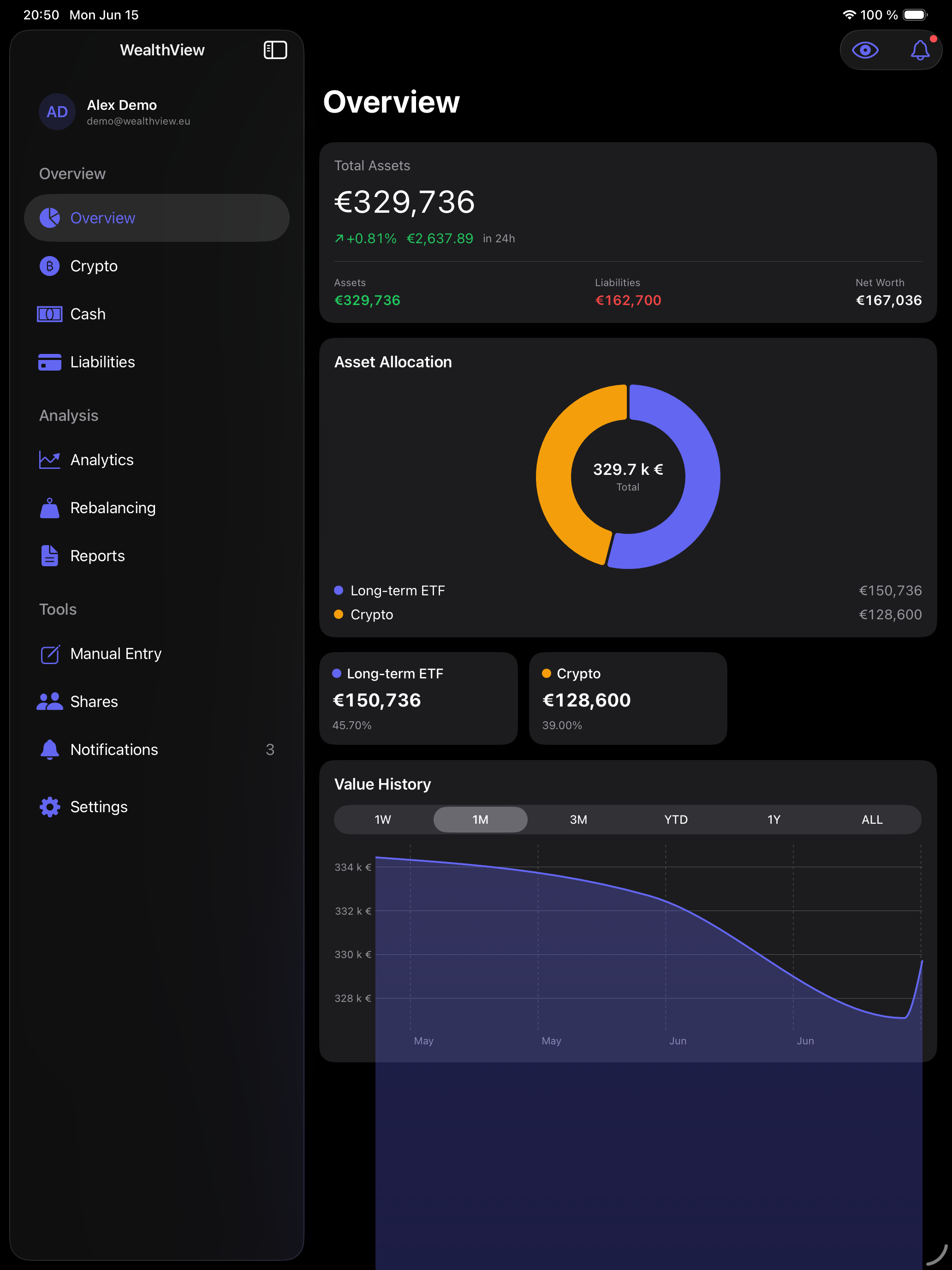Click the WealthView app title
This screenshot has width=952, height=1270.
coord(162,50)
